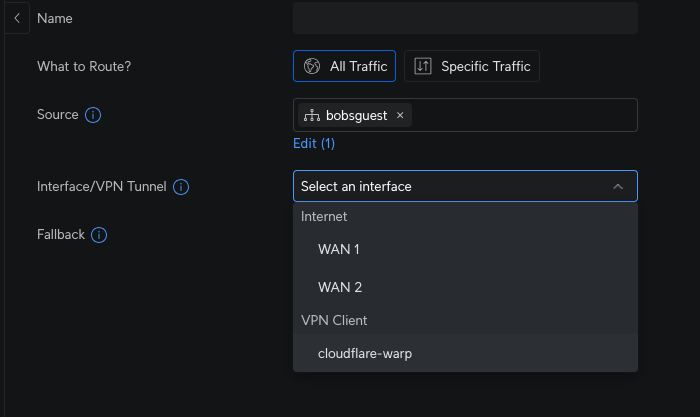Remove the bobsguest source tag
This screenshot has height=417, width=700.
400,116
